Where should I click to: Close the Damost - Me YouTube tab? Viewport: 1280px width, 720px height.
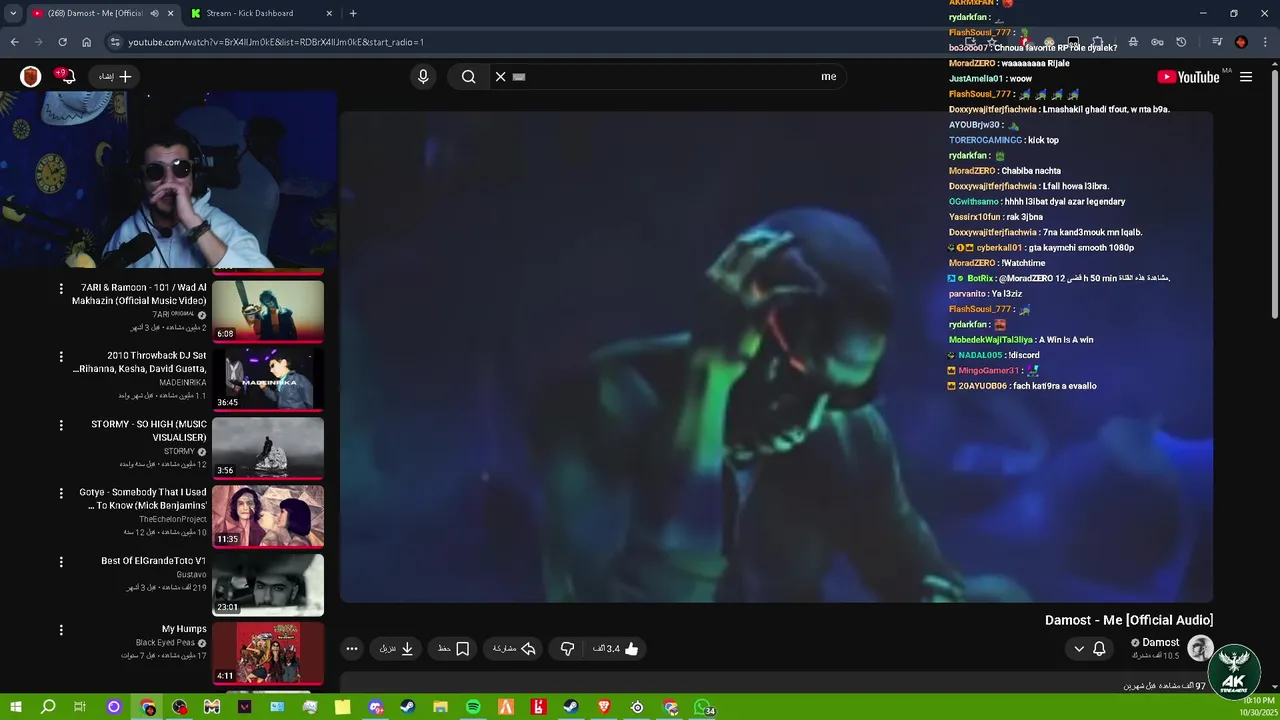[x=170, y=13]
